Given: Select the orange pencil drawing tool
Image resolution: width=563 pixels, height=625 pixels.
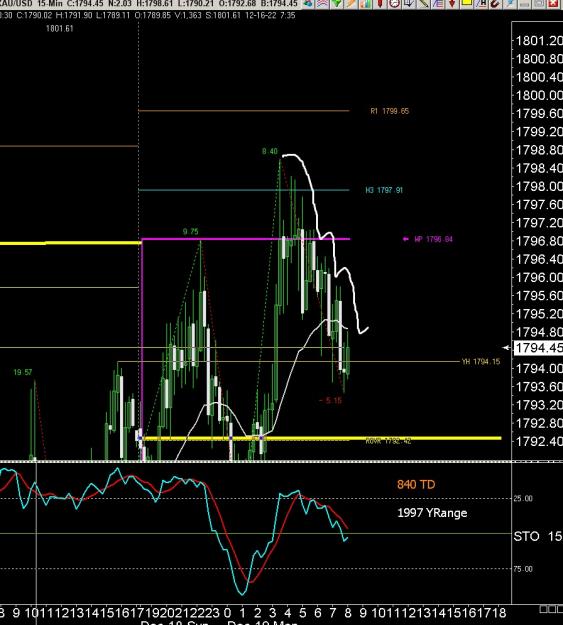Looking at the screenshot, I should [351, 4].
